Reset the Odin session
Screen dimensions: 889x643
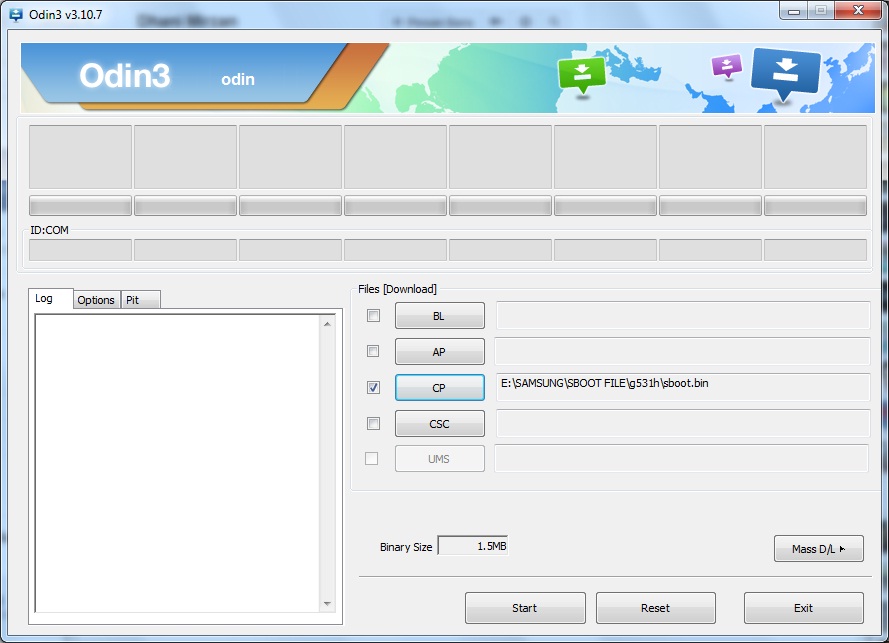click(655, 607)
